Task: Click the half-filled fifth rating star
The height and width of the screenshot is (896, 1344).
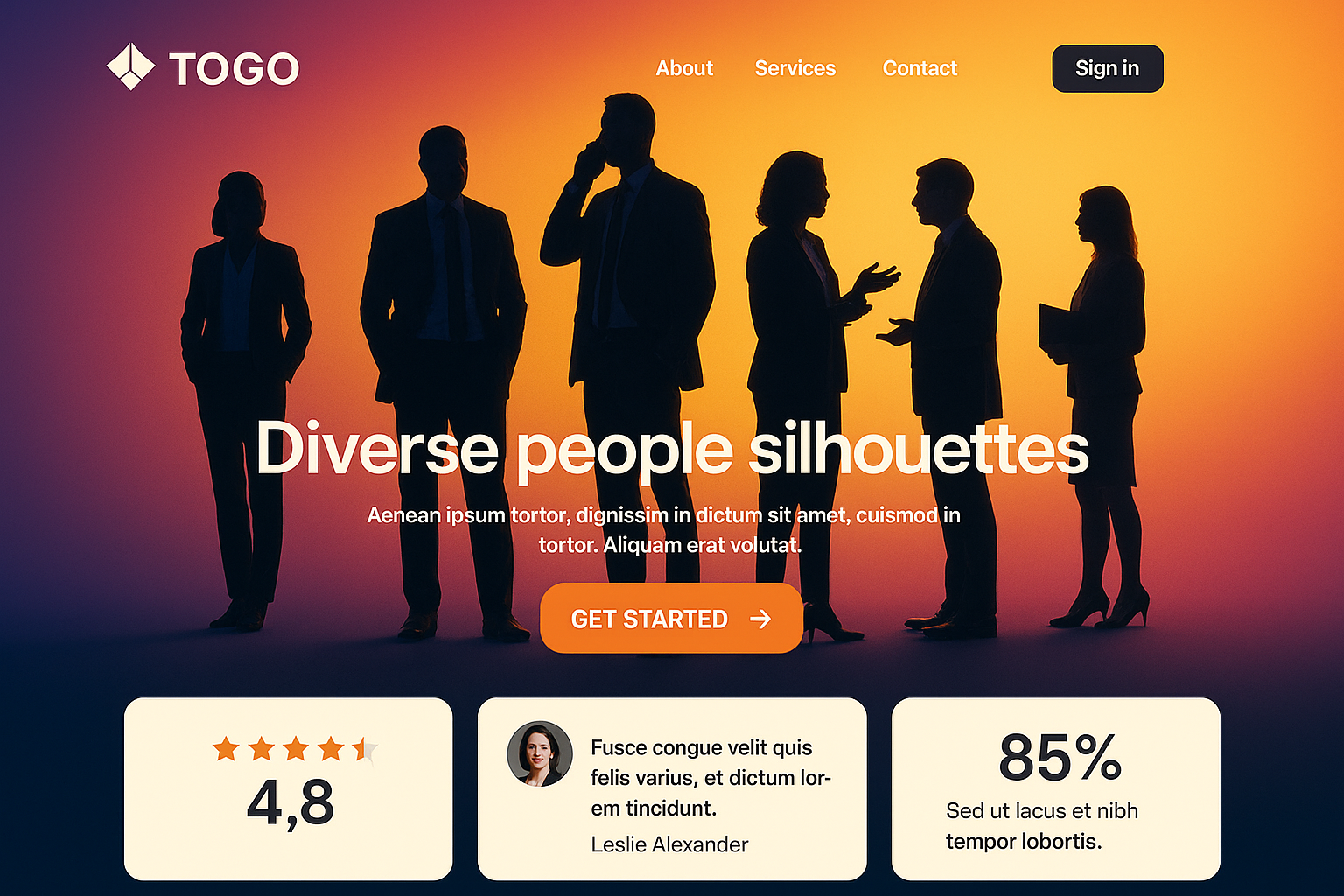Action: tap(365, 749)
